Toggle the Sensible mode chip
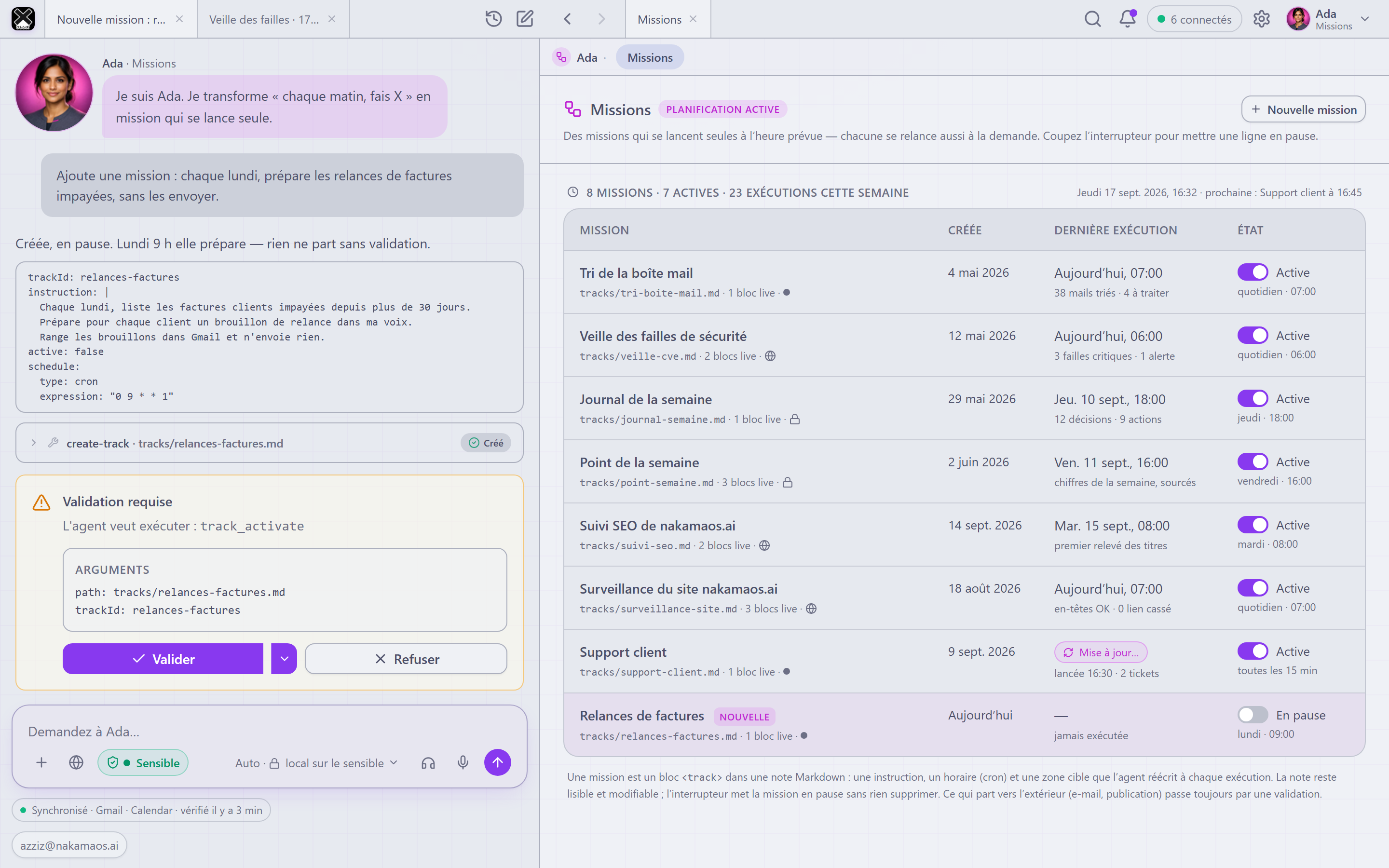Viewport: 1389px width, 868px height. tap(143, 762)
